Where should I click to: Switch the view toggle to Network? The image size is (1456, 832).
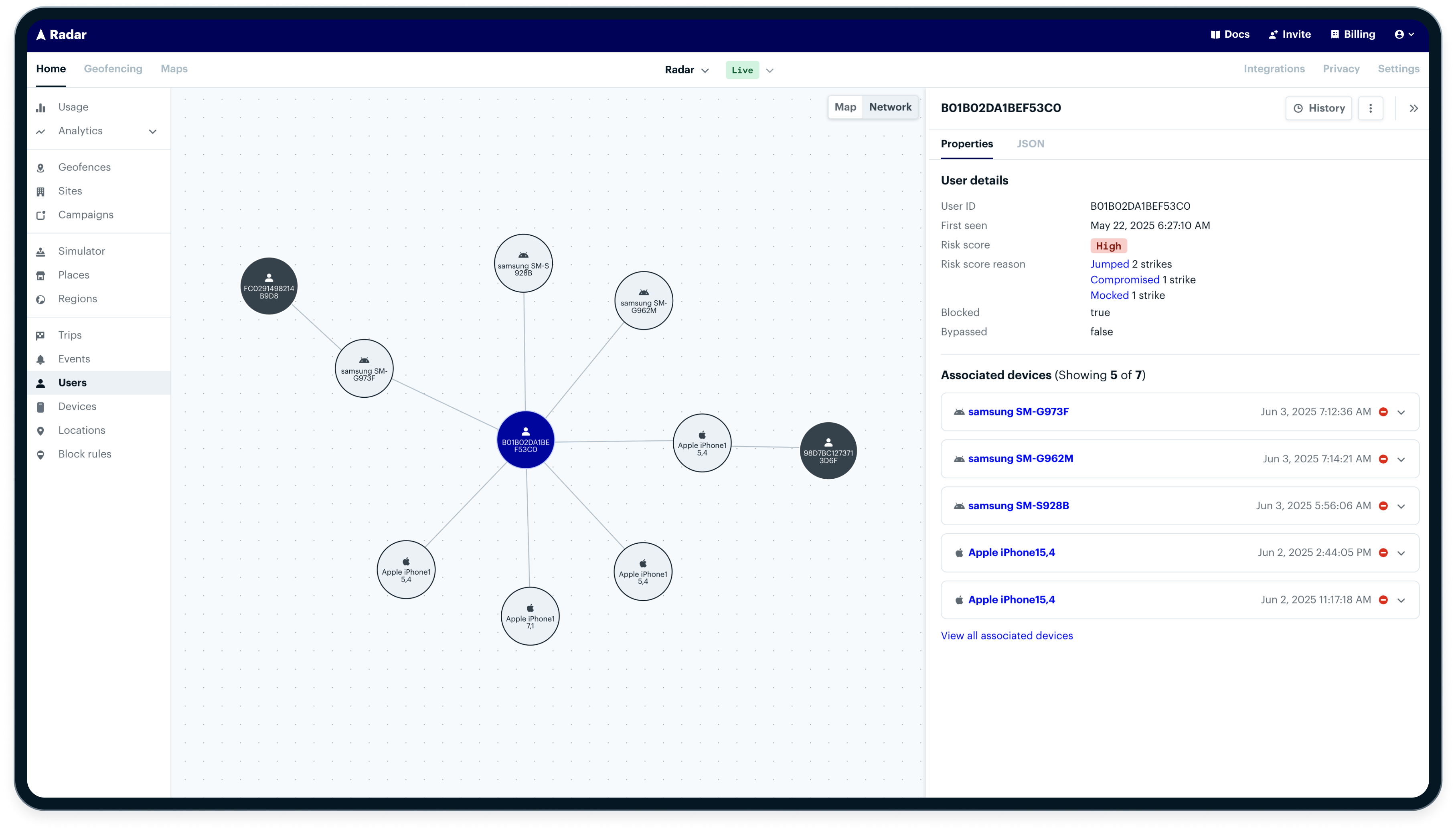890,107
